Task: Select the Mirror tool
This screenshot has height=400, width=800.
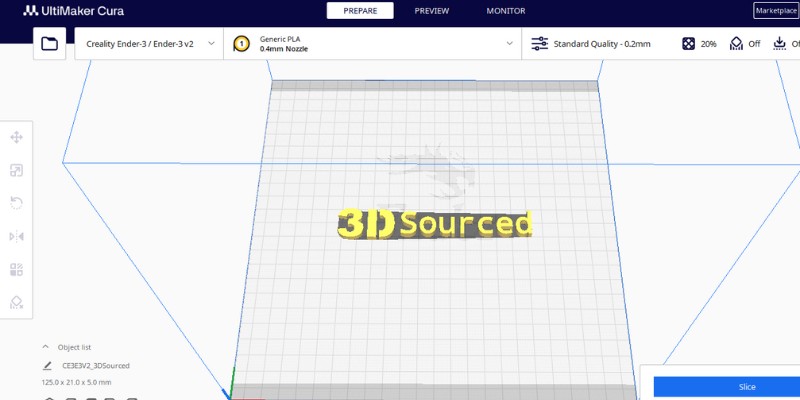Action: tap(16, 237)
